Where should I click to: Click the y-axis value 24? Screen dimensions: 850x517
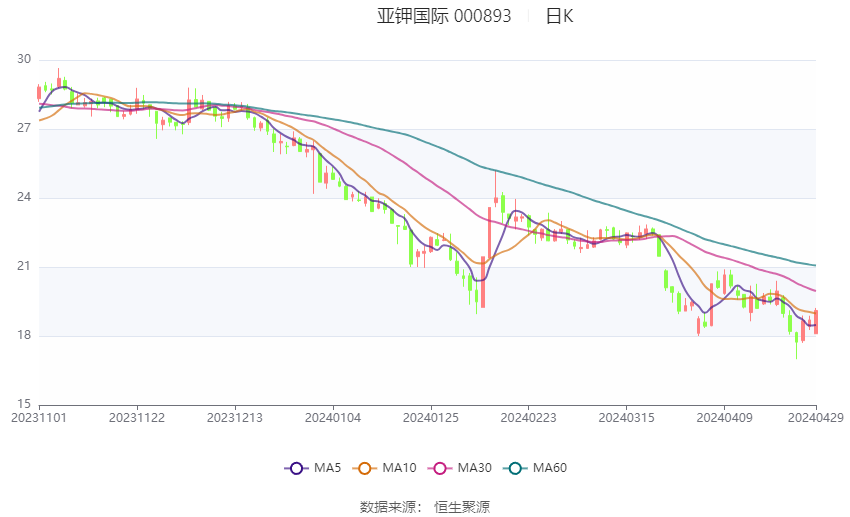tap(24, 197)
